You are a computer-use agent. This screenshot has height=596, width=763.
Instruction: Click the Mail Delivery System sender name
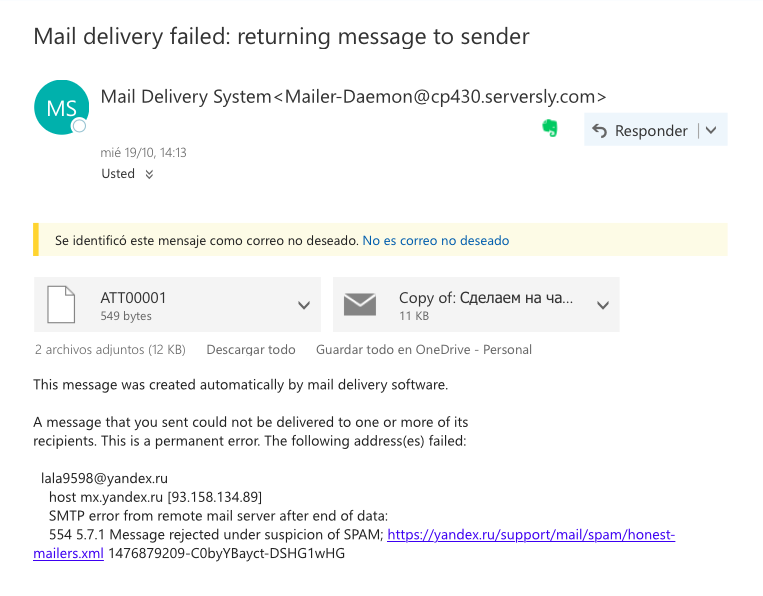point(186,97)
